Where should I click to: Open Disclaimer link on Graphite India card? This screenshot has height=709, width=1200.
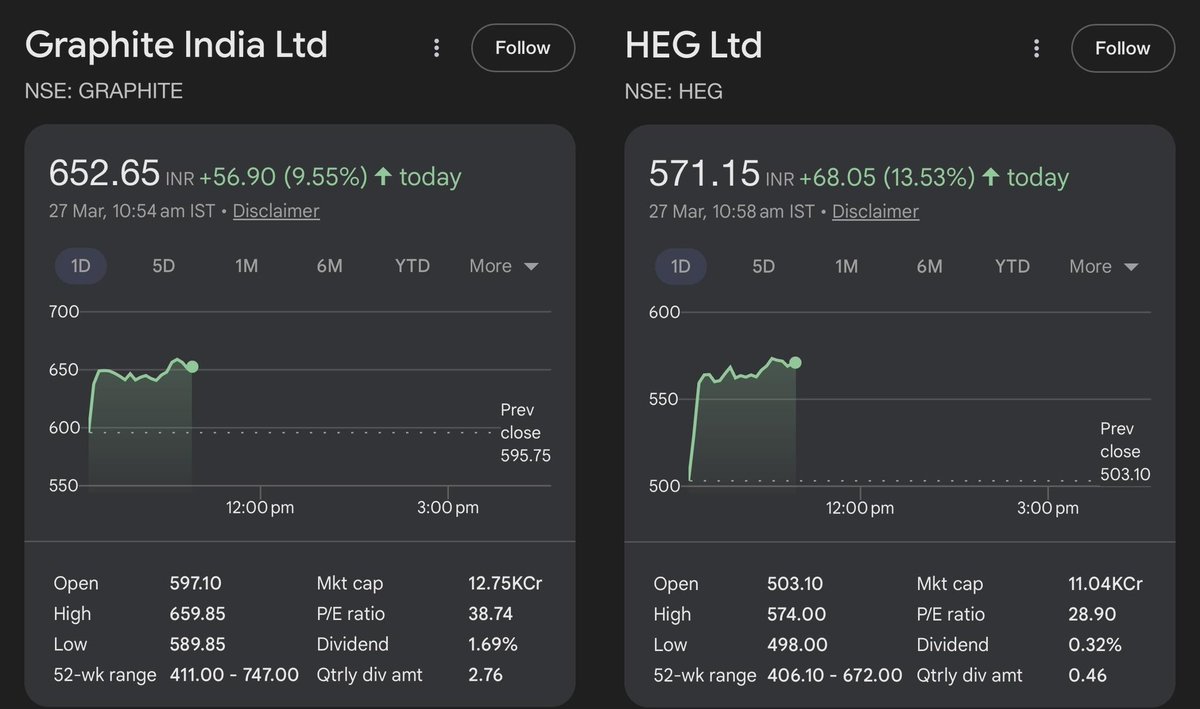[x=276, y=211]
